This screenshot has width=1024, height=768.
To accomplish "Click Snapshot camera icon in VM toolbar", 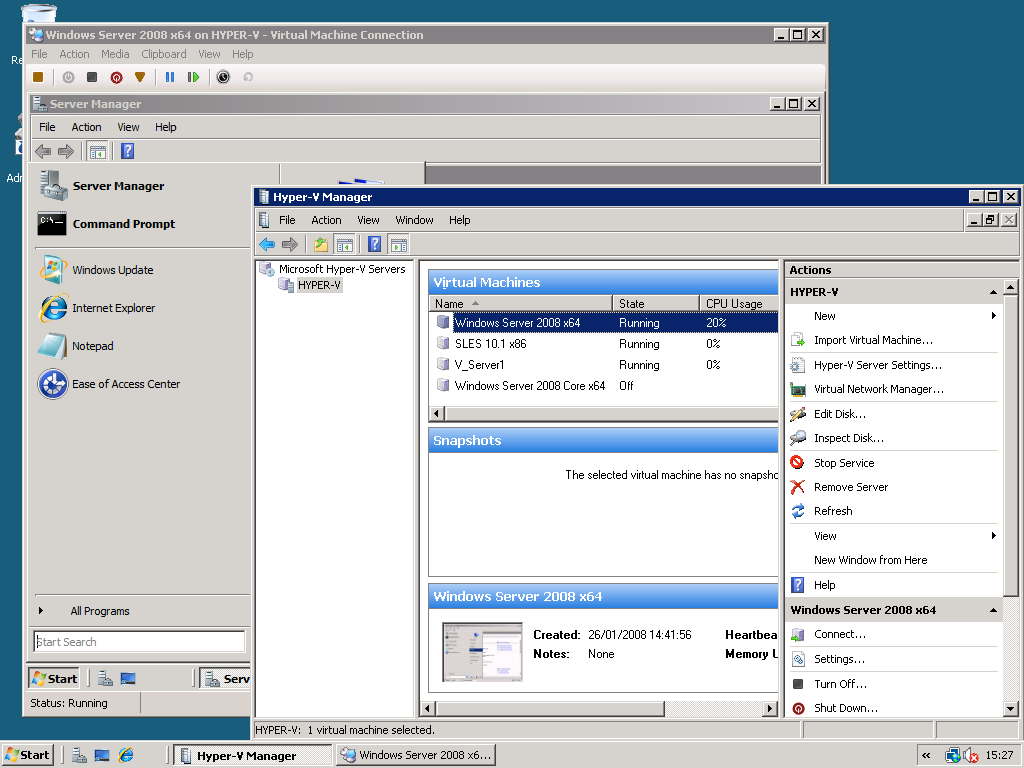I will [x=223, y=77].
